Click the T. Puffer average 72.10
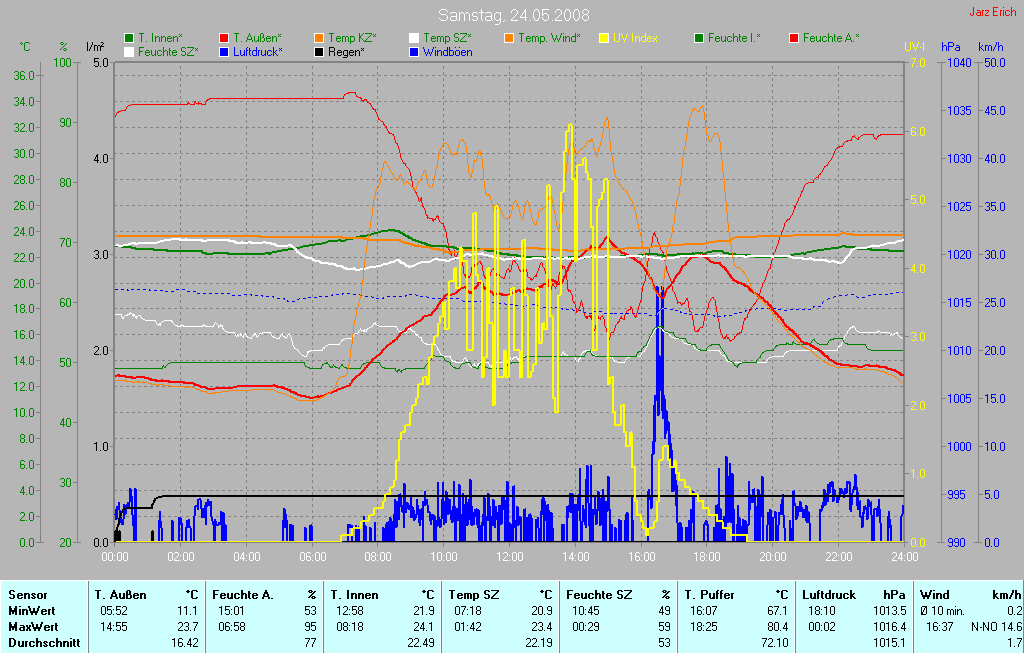The width and height of the screenshot is (1024, 653). coord(775,643)
